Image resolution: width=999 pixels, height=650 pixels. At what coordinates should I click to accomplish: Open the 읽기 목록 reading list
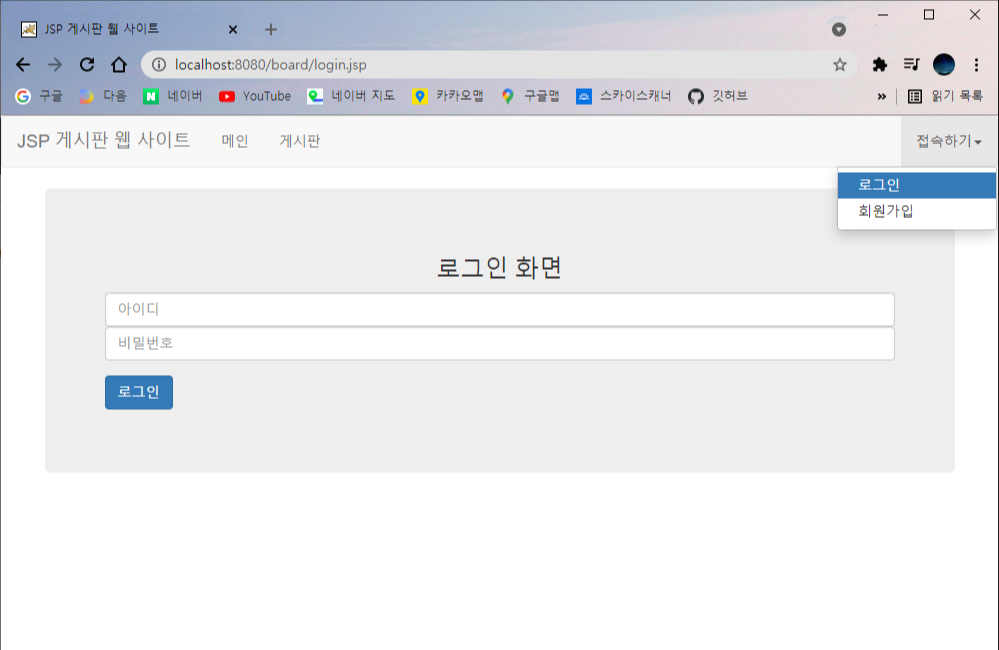945,96
